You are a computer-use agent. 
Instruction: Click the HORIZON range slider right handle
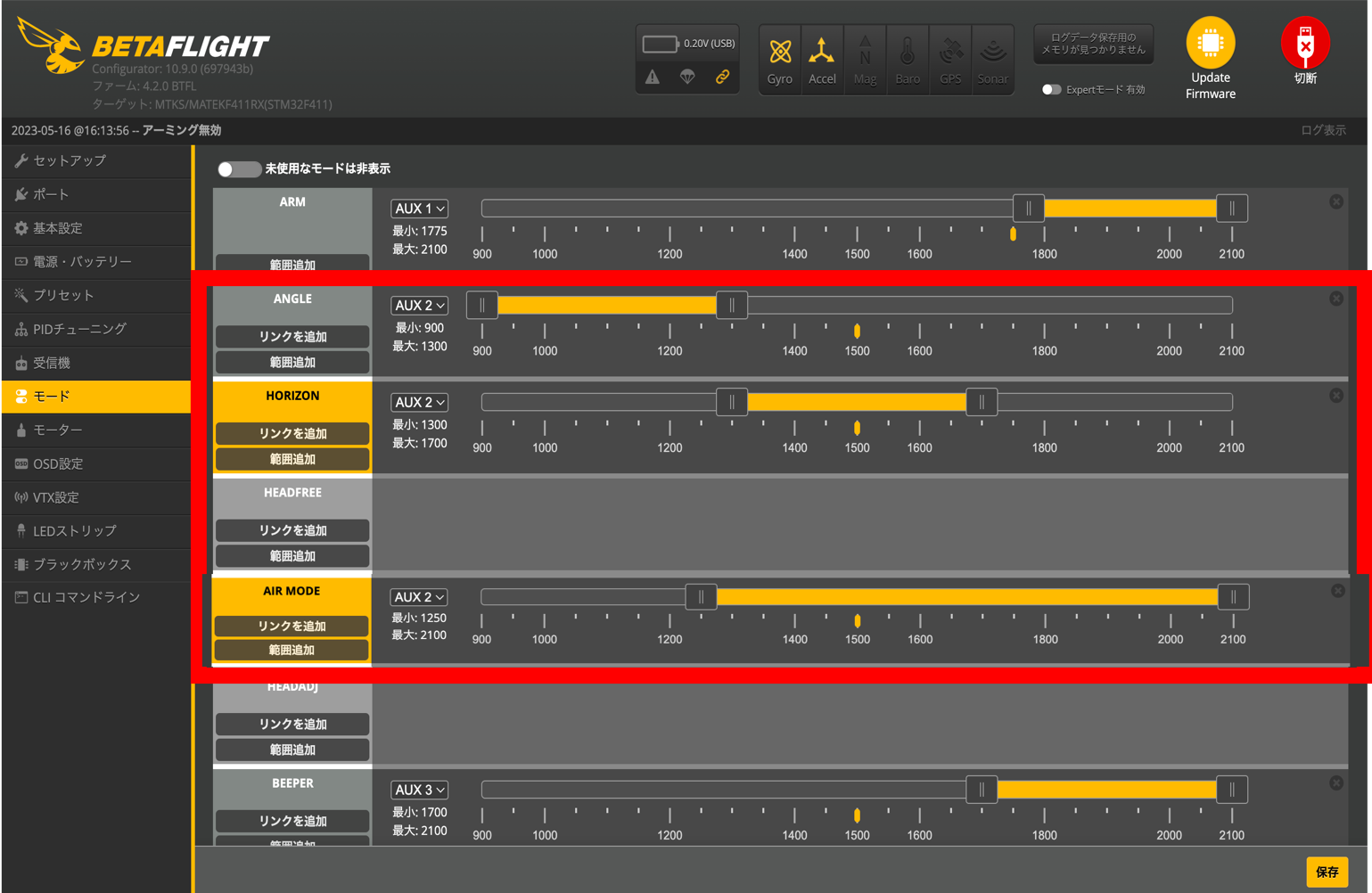click(x=982, y=403)
